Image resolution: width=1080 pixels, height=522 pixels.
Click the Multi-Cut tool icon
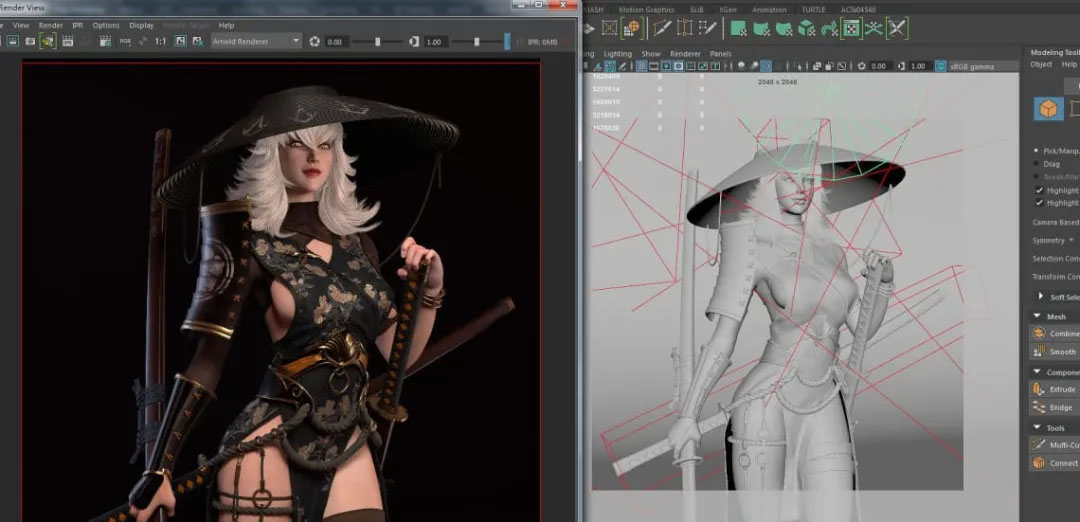1040,444
